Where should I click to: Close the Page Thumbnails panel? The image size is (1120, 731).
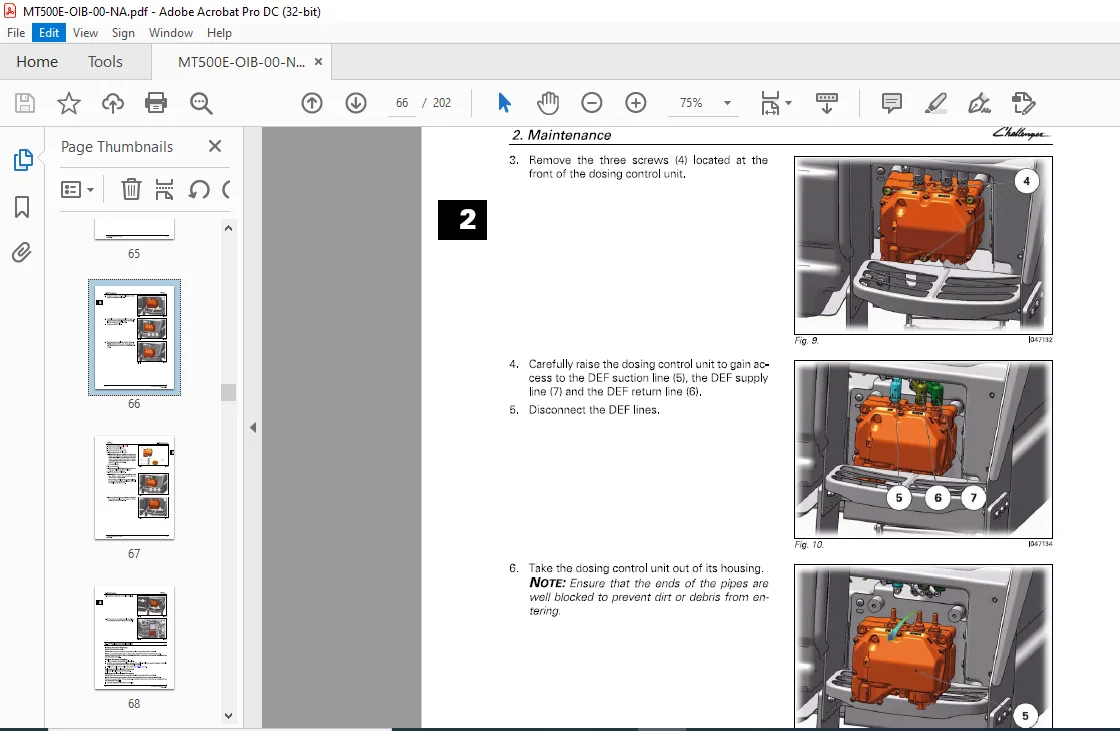215,146
